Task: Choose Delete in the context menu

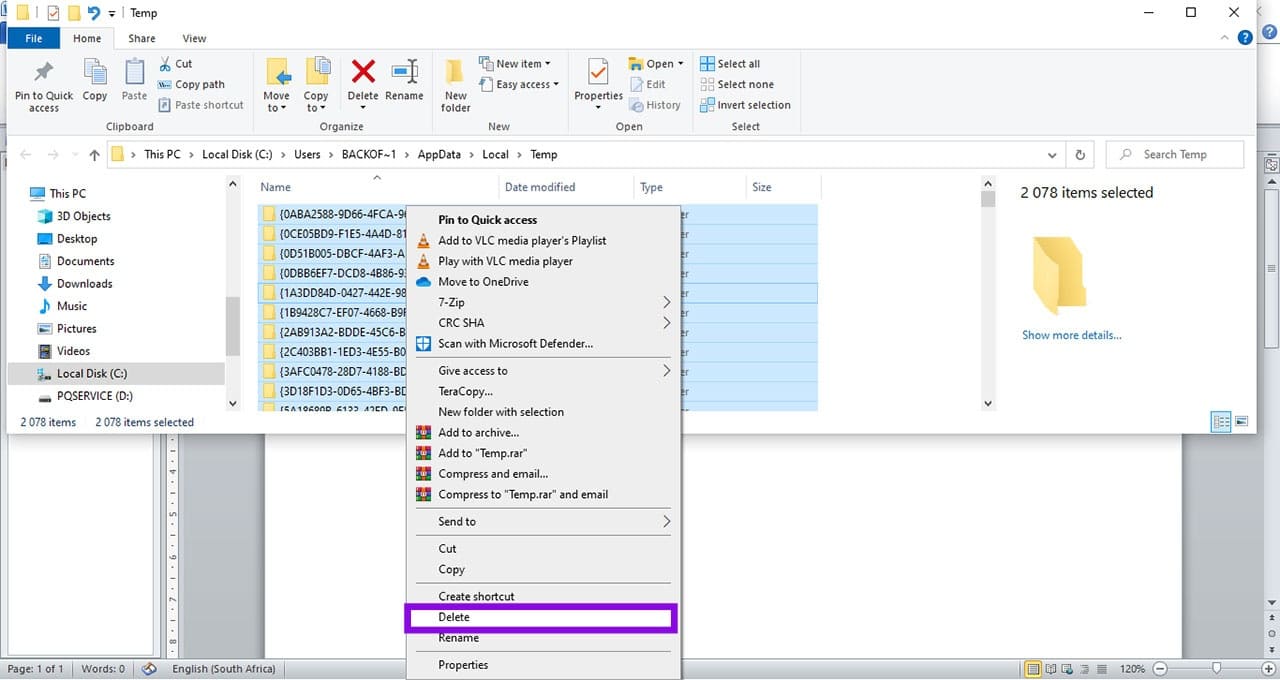Action: 543,618
